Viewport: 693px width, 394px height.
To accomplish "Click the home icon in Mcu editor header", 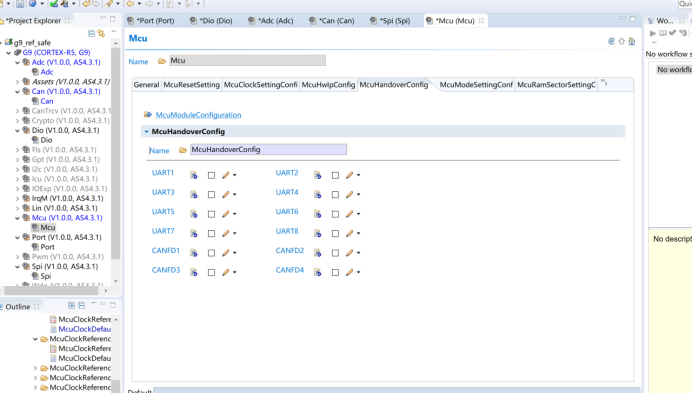I will tap(632, 41).
